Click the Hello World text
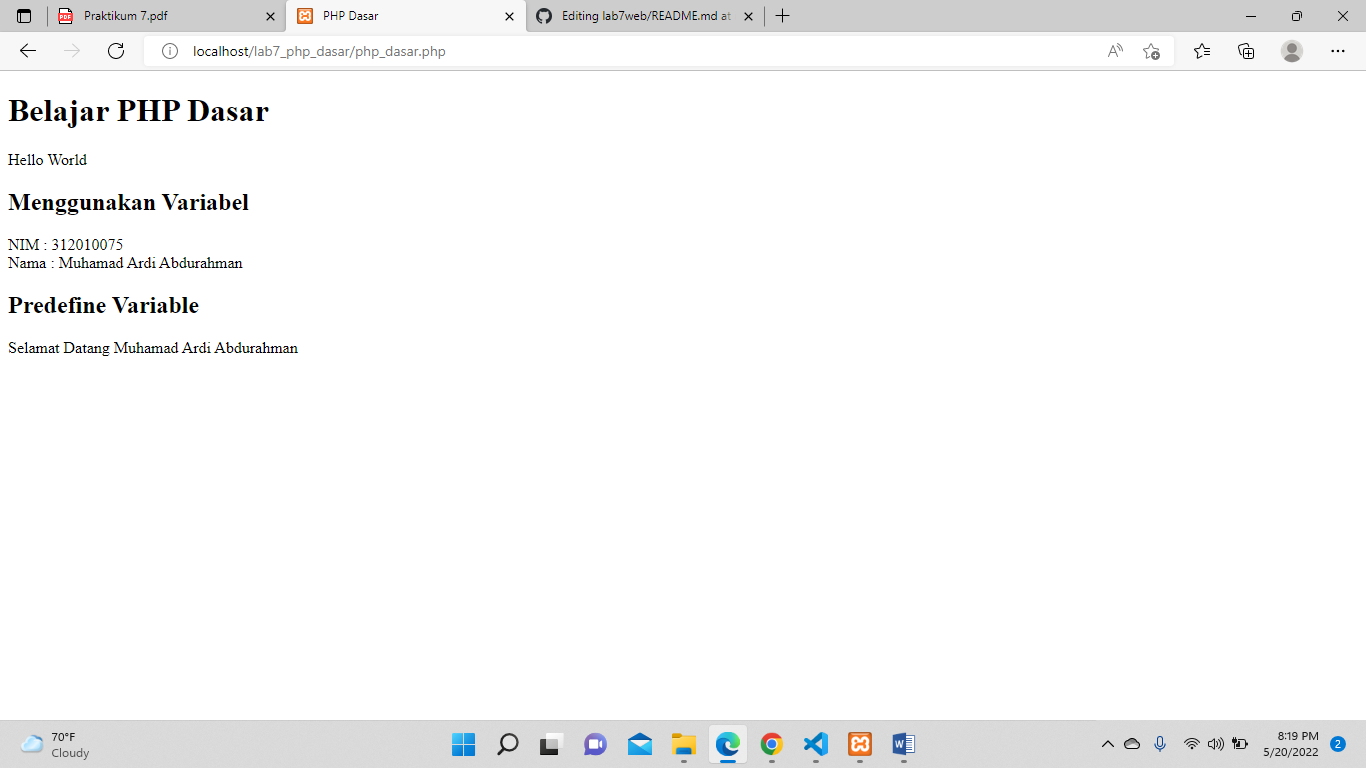The height and width of the screenshot is (768, 1366). [47, 160]
